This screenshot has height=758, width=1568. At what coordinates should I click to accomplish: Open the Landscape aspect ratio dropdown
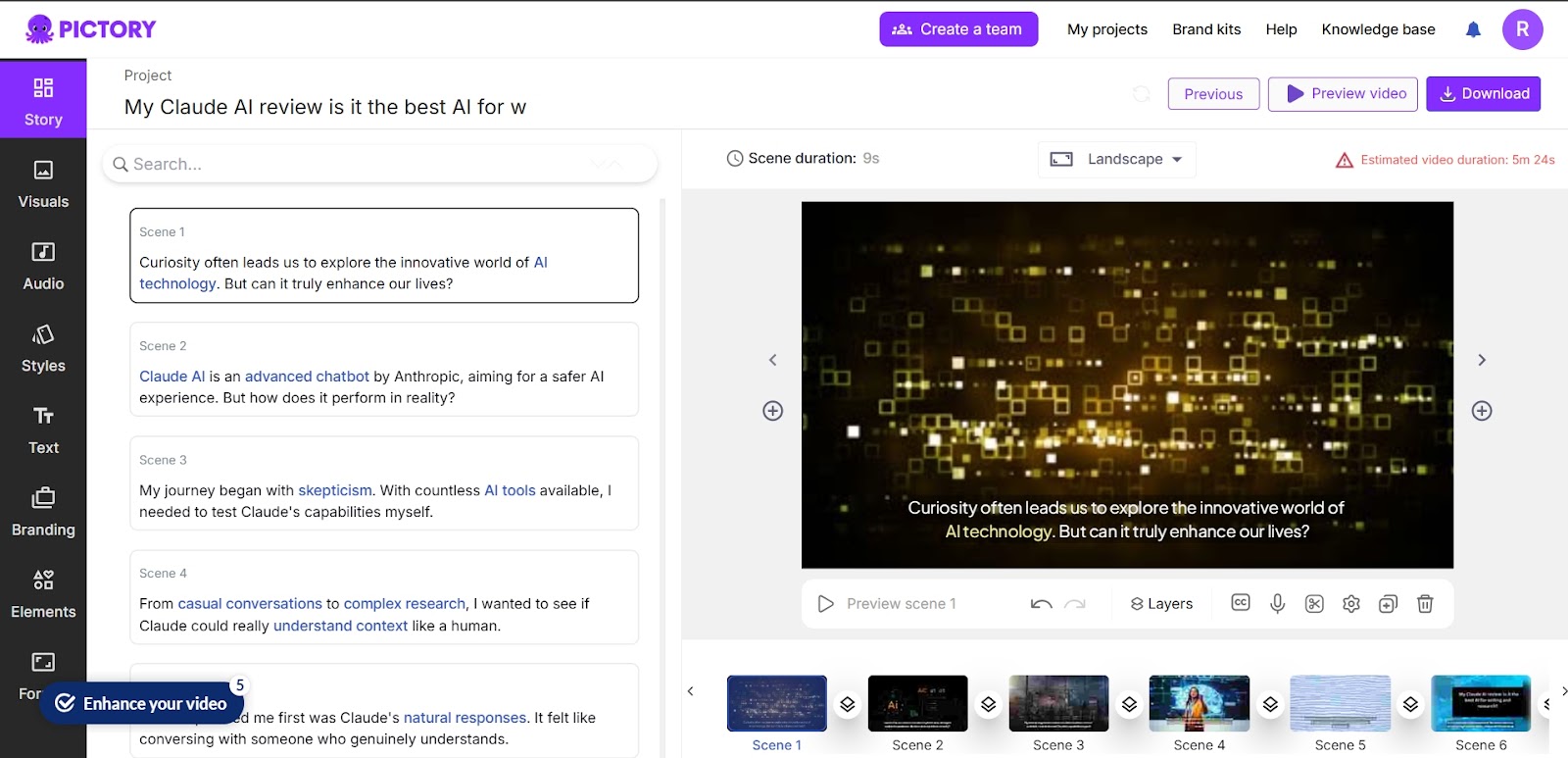pos(1116,159)
